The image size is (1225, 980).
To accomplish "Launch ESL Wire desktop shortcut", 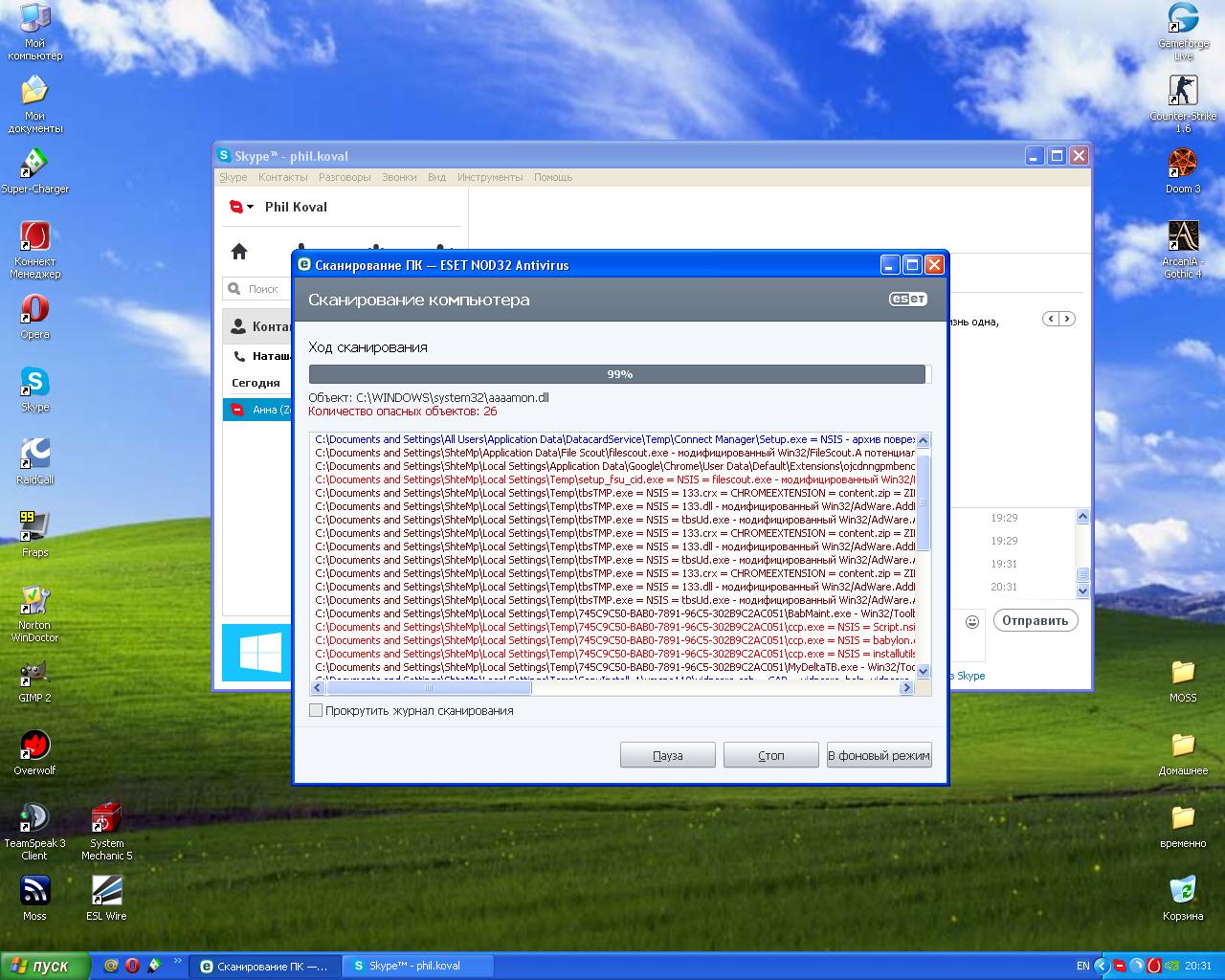I will point(107,899).
